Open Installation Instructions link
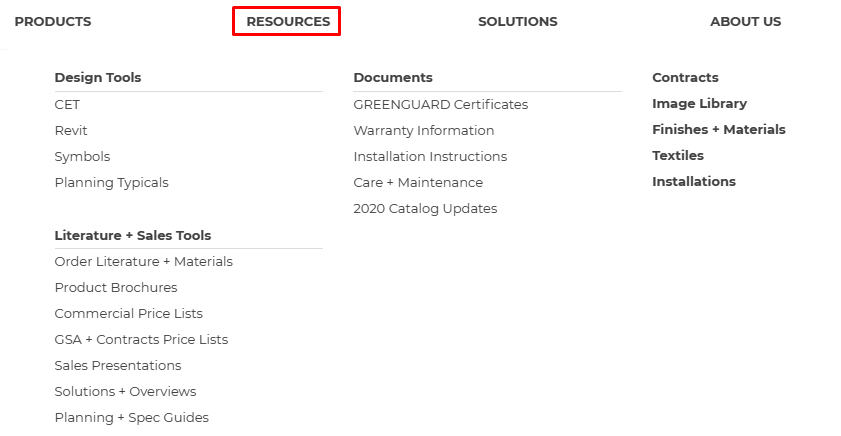This screenshot has width=841, height=436. pos(430,156)
